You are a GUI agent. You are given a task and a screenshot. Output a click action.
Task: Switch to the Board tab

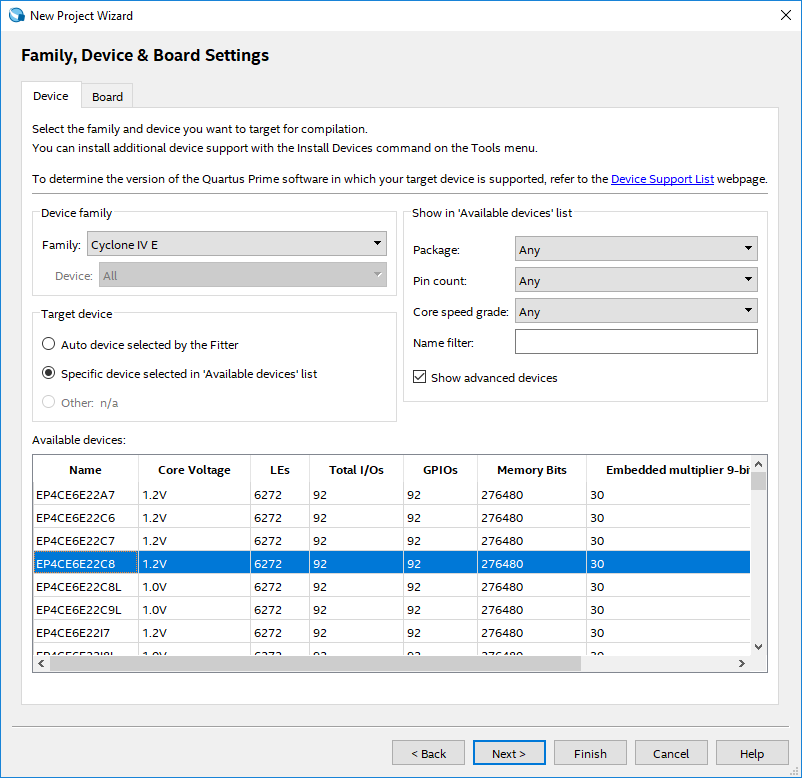pos(107,96)
